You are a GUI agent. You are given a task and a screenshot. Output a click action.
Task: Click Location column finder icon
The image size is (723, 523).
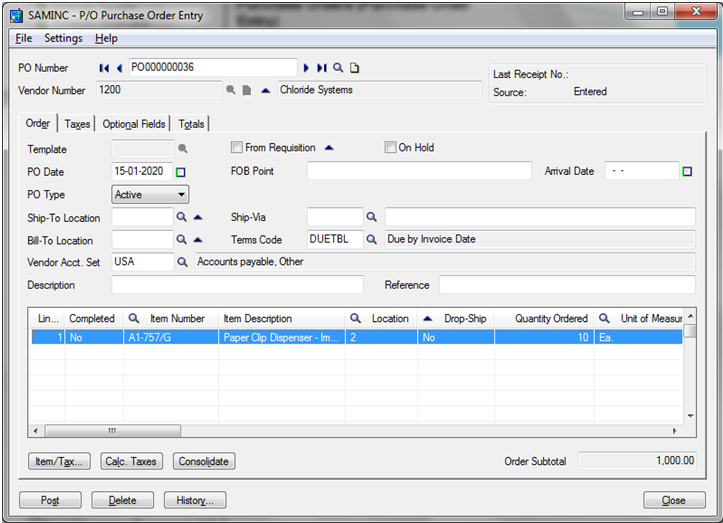pyautogui.click(x=355, y=318)
